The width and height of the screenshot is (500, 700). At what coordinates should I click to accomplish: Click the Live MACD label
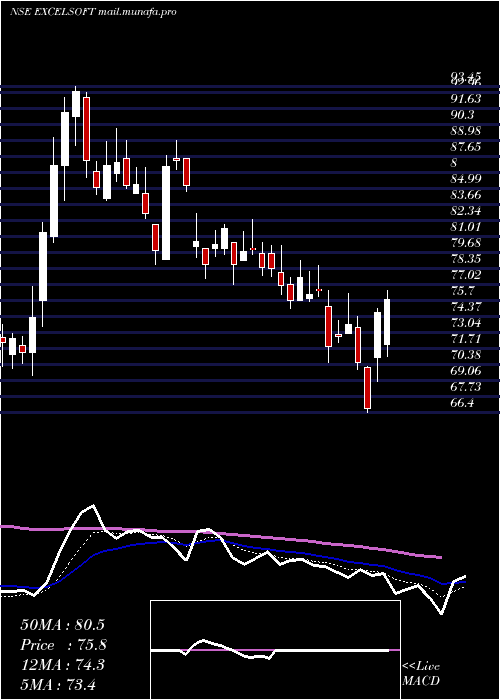click(421, 673)
